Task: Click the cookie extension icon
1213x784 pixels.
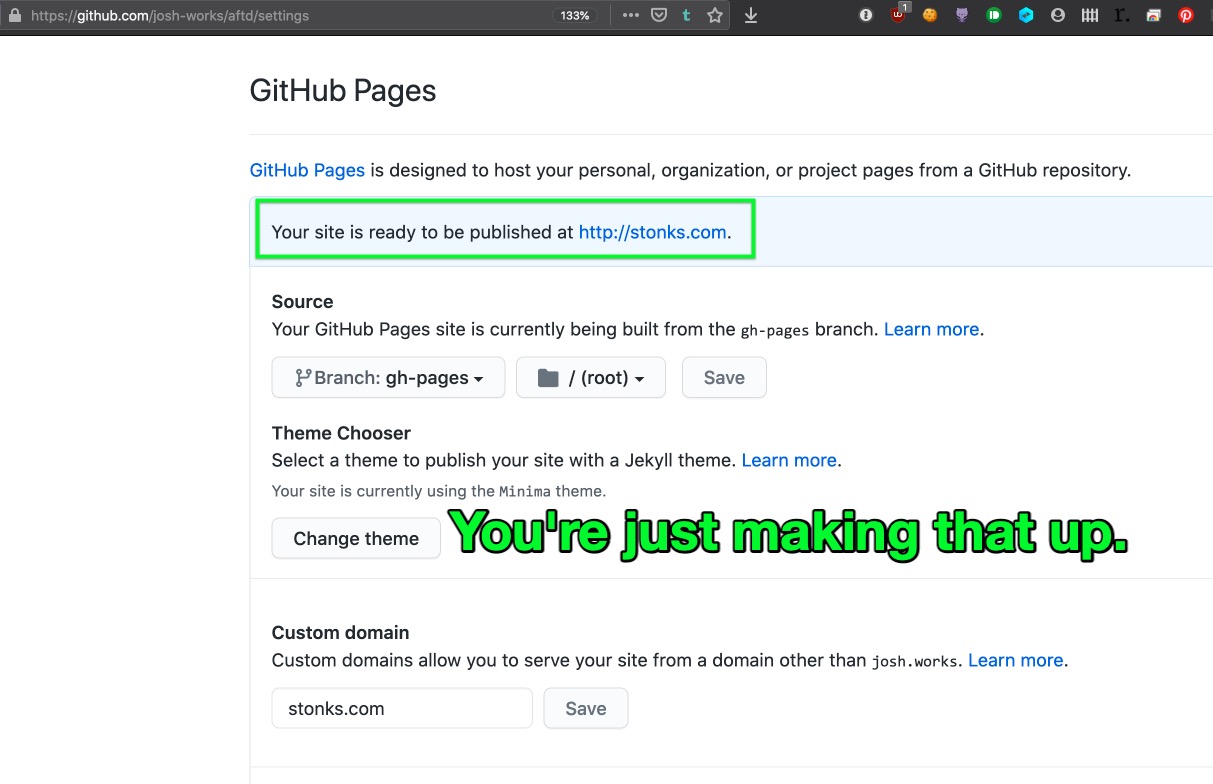Action: tap(930, 16)
